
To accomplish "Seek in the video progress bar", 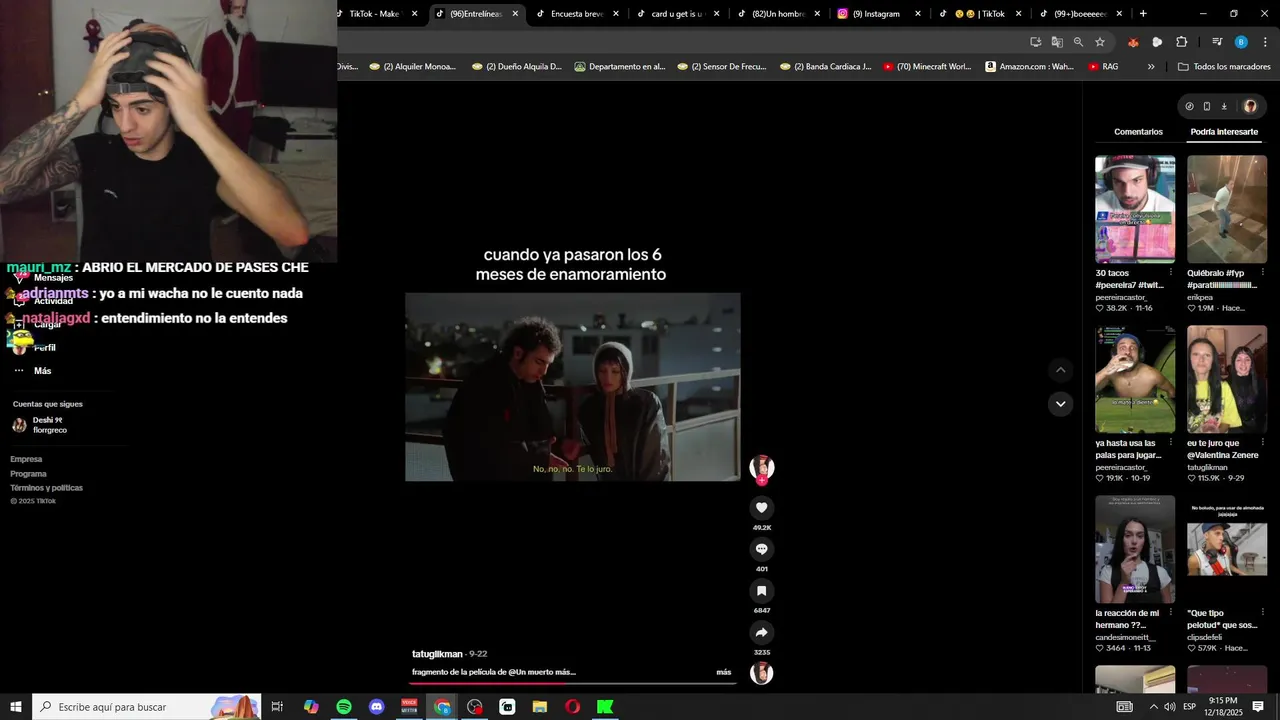I will coord(572,684).
